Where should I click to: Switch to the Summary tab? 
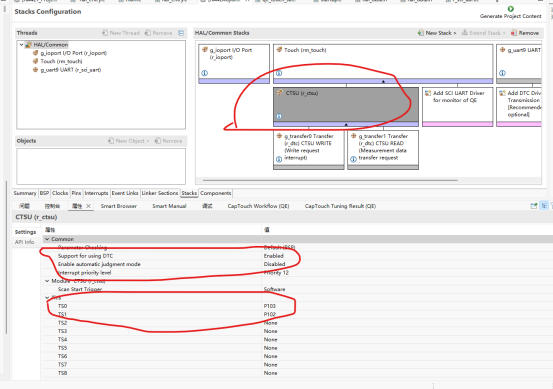[25, 193]
